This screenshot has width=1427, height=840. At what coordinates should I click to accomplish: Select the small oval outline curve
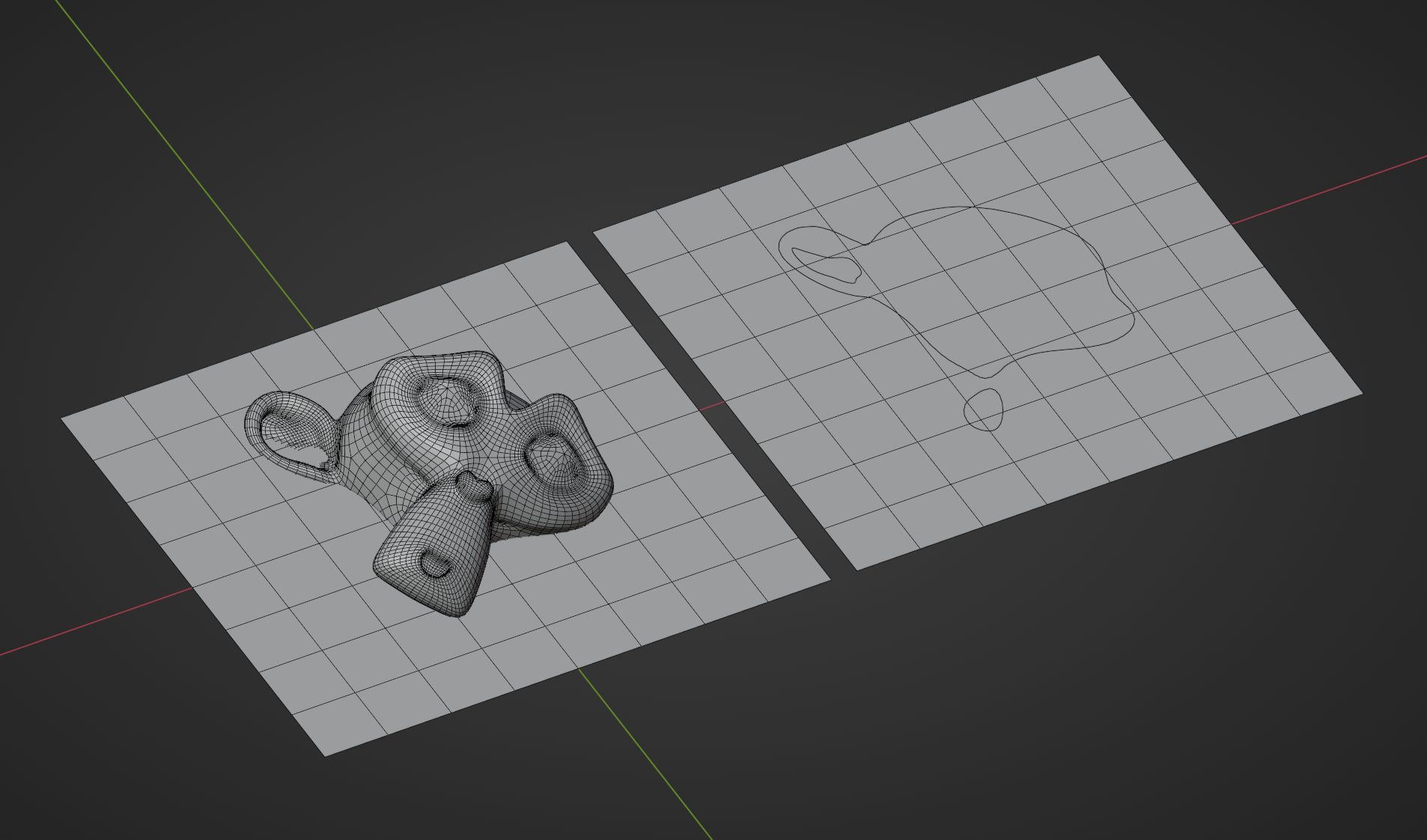[x=984, y=410]
